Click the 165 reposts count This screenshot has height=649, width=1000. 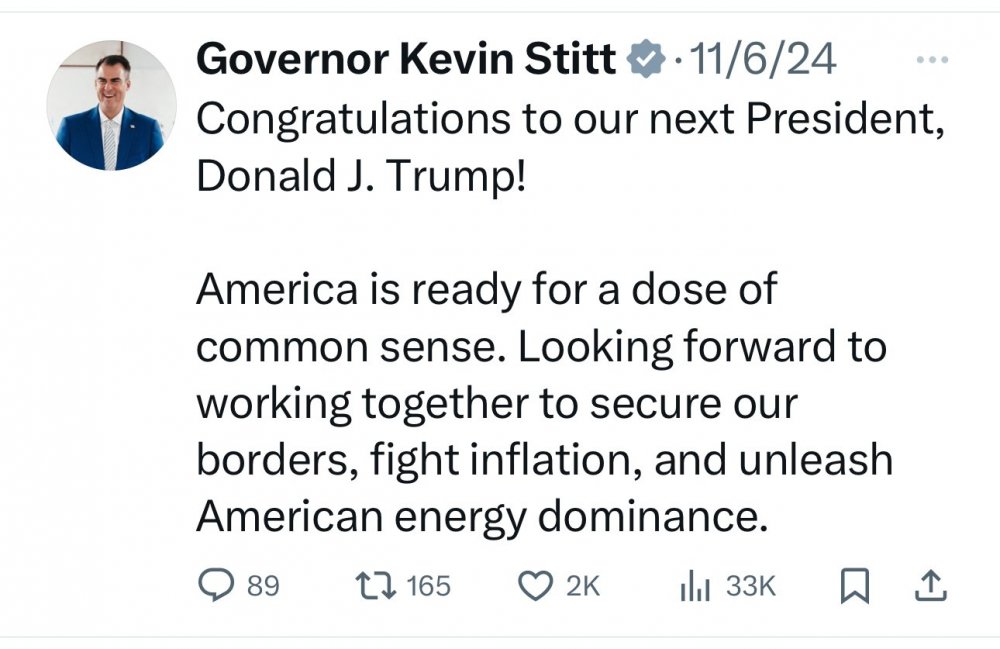(429, 586)
